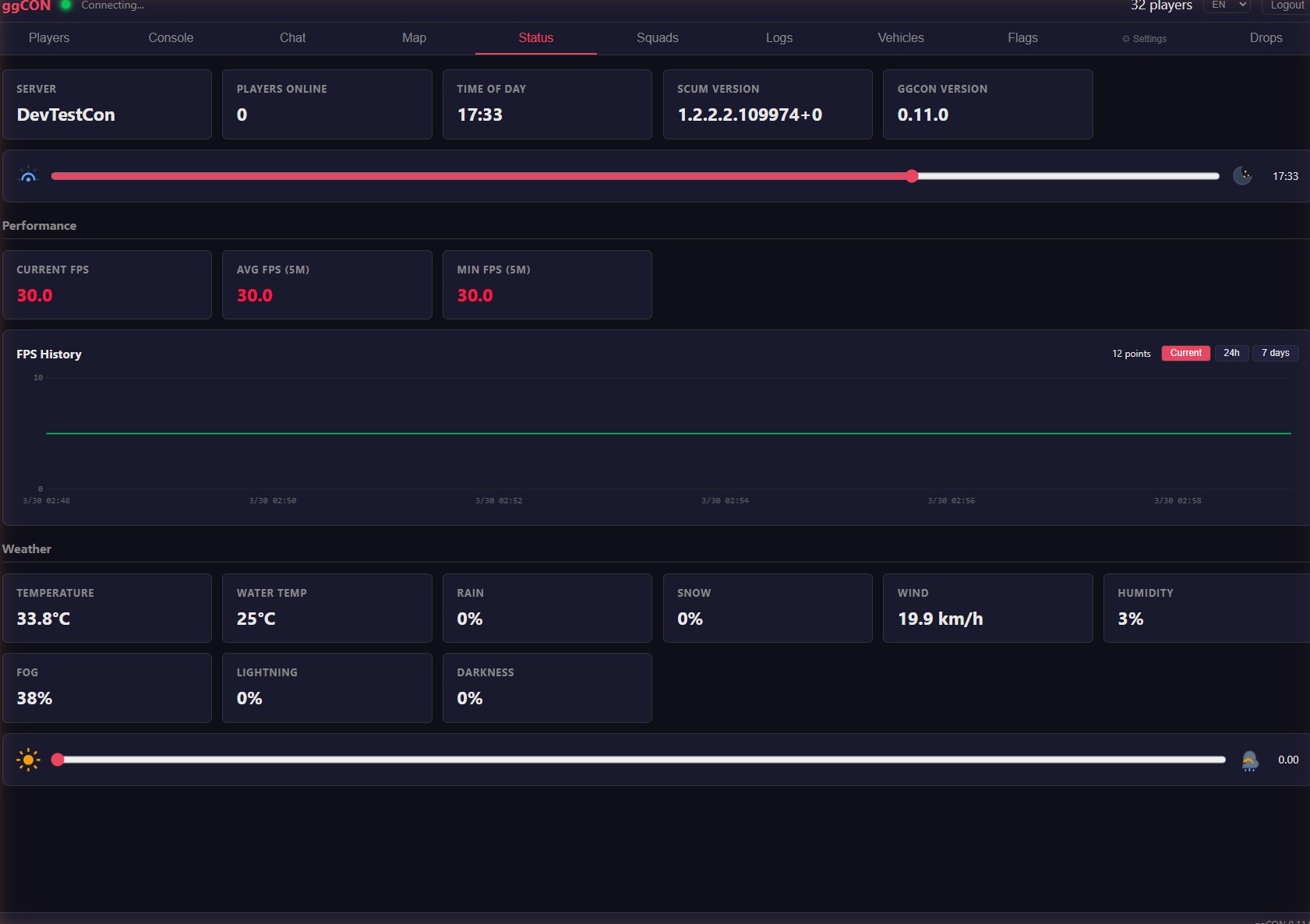The image size is (1310, 924).
Task: Click the green FPS history chart line
Action: coord(669,433)
